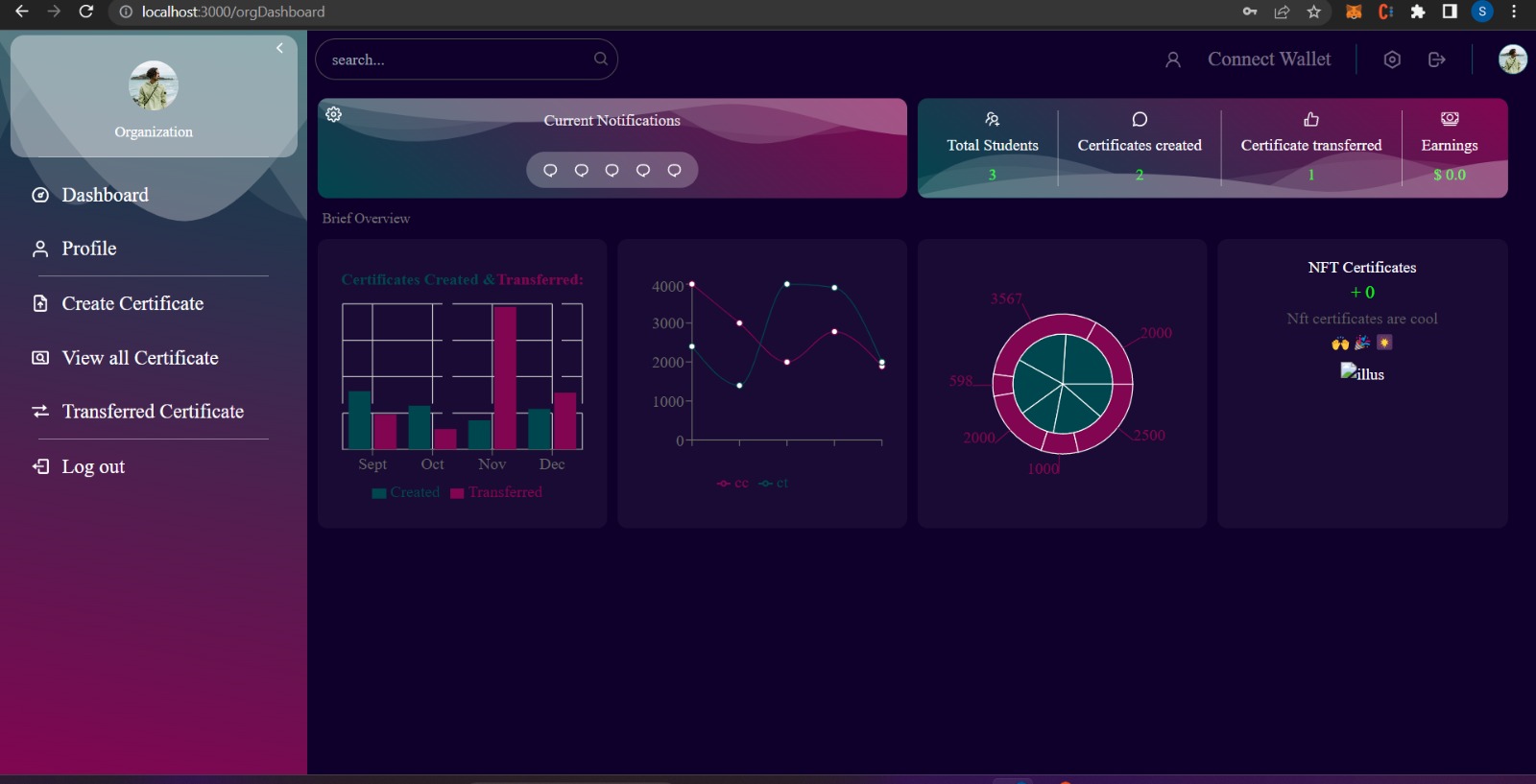The height and width of the screenshot is (784, 1536).
Task: Open the MetaMask fox extension icon
Action: pos(1354,12)
